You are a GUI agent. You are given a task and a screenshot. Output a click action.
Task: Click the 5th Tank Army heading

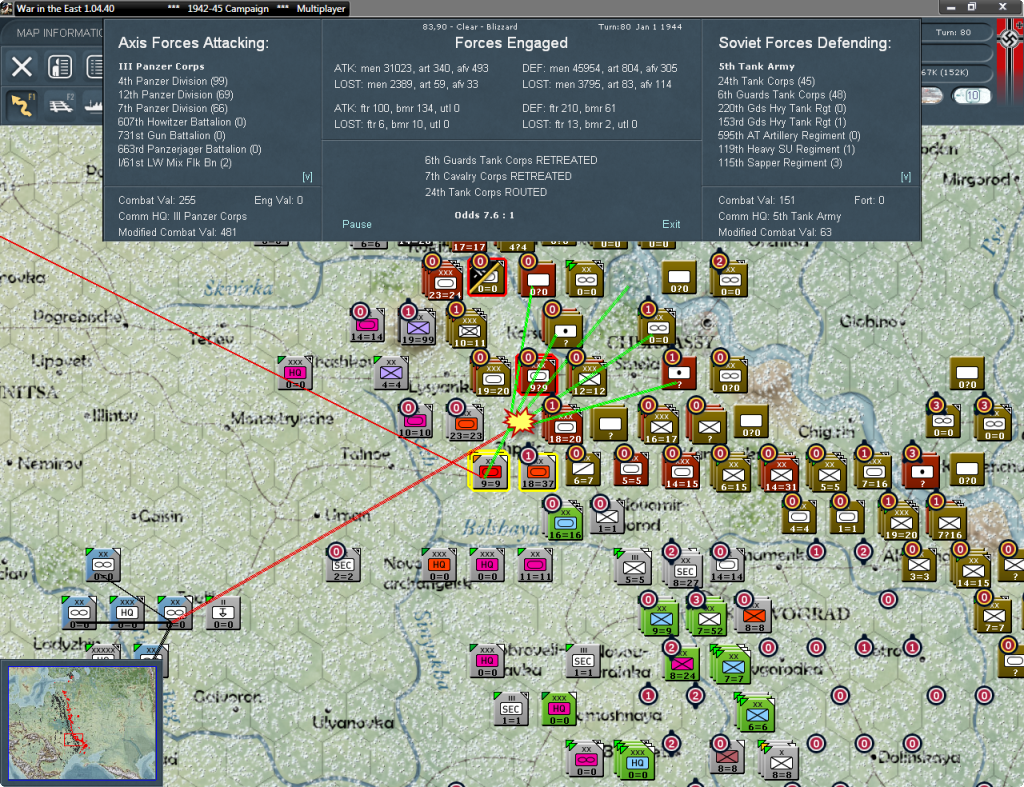[757, 67]
